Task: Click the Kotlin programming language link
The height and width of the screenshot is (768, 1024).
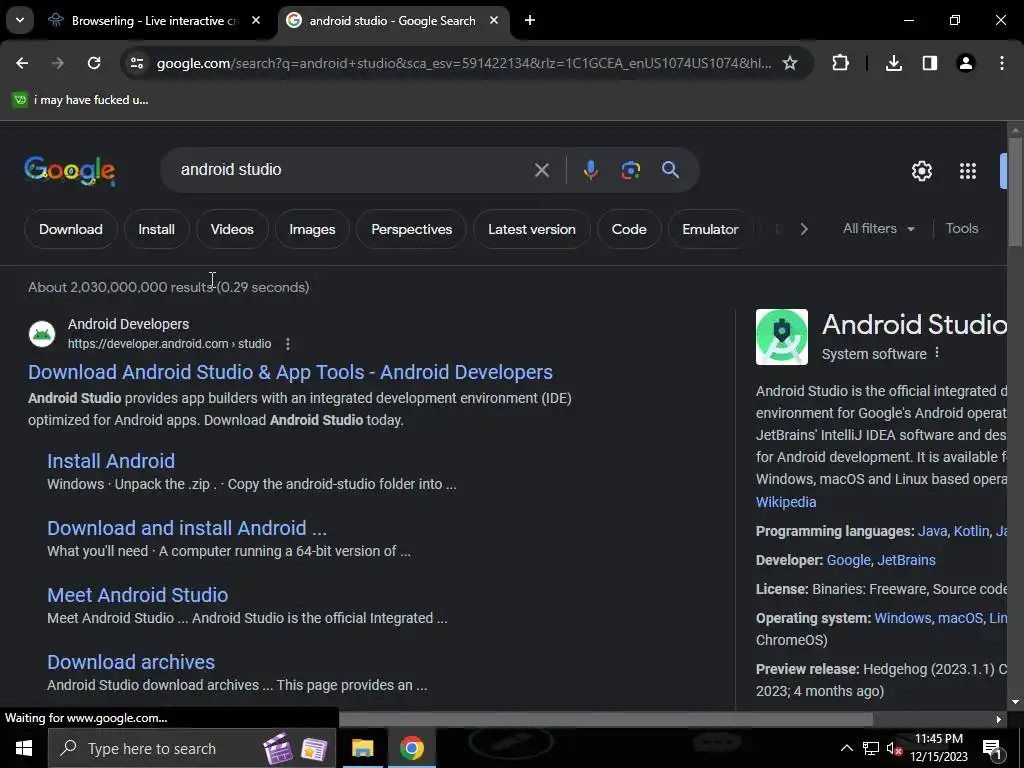Action: [x=971, y=531]
